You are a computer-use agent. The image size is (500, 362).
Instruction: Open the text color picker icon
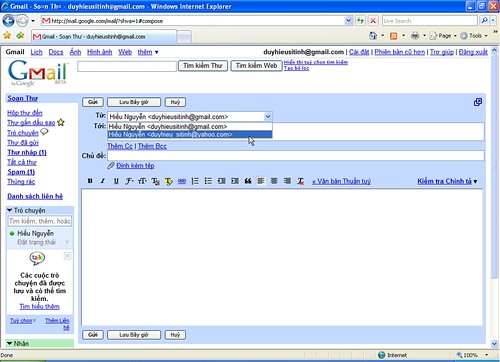click(x=155, y=181)
